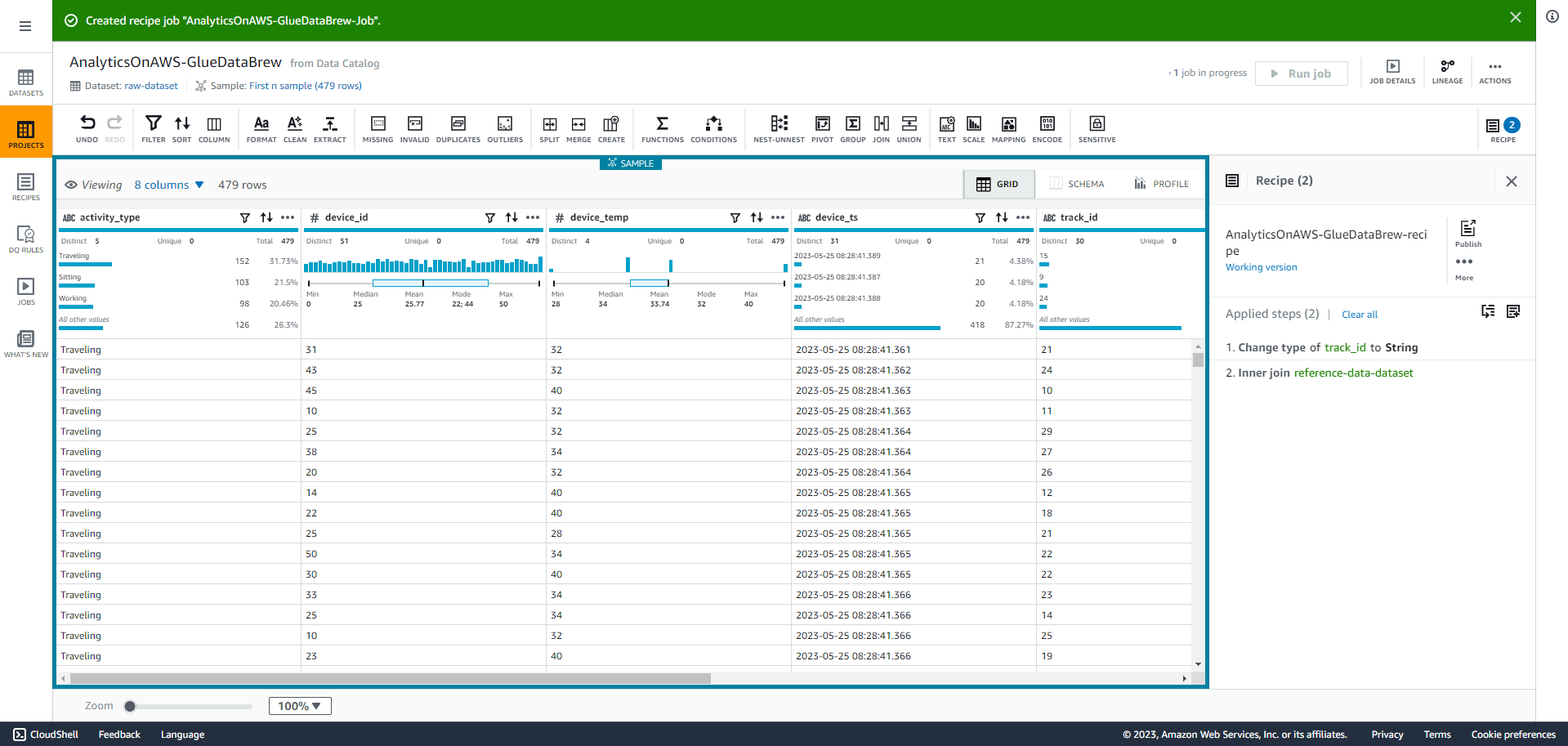Viewport: 1568px width, 746px height.
Task: Adjust the Zoom slider handle
Action: (x=130, y=706)
